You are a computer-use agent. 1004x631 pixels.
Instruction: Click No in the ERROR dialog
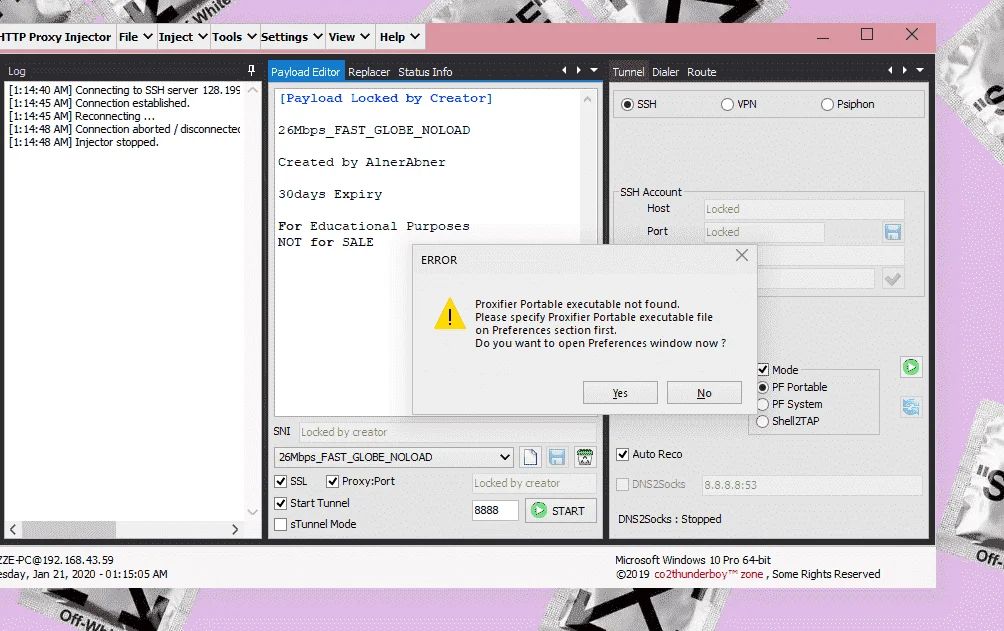click(704, 393)
